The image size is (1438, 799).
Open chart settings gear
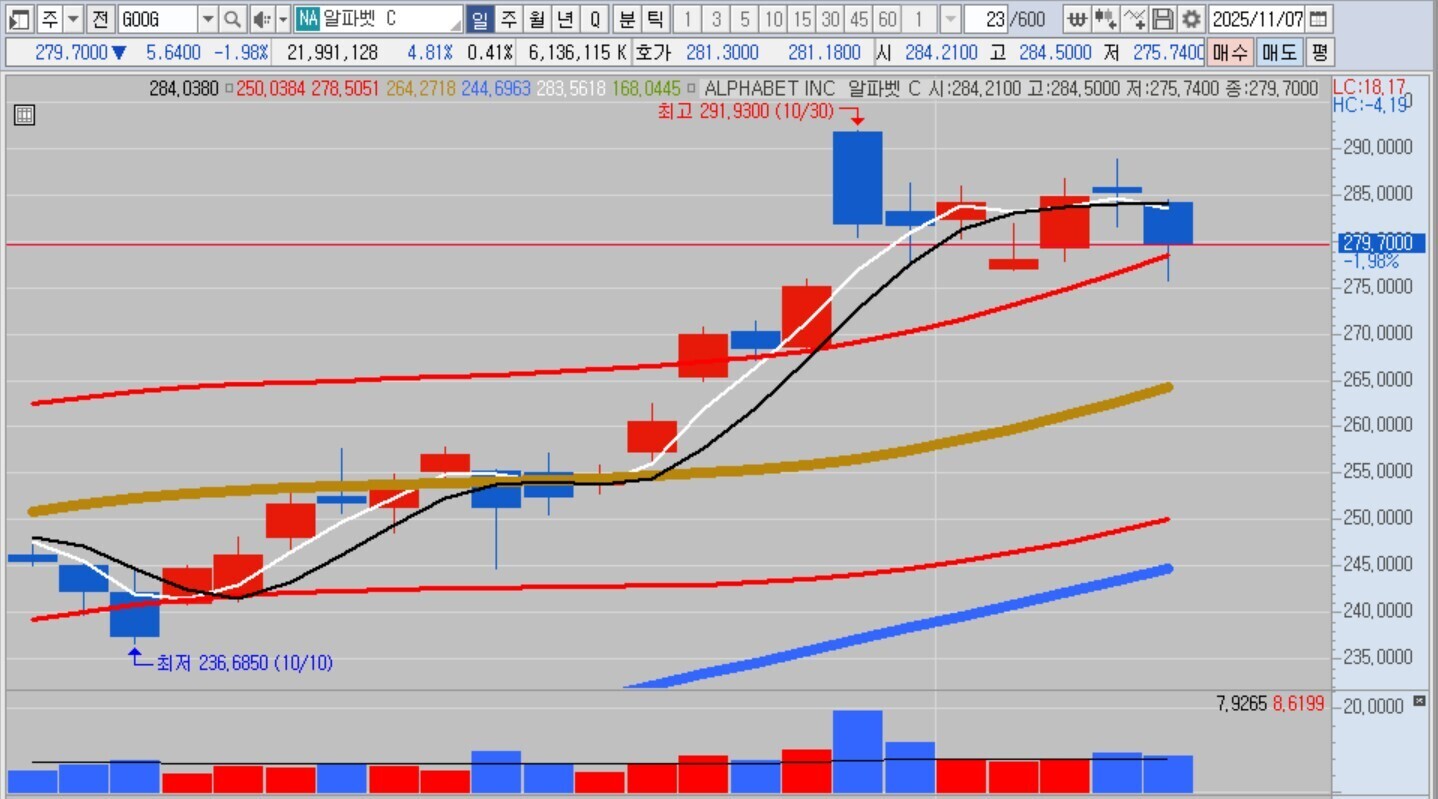[x=1190, y=19]
